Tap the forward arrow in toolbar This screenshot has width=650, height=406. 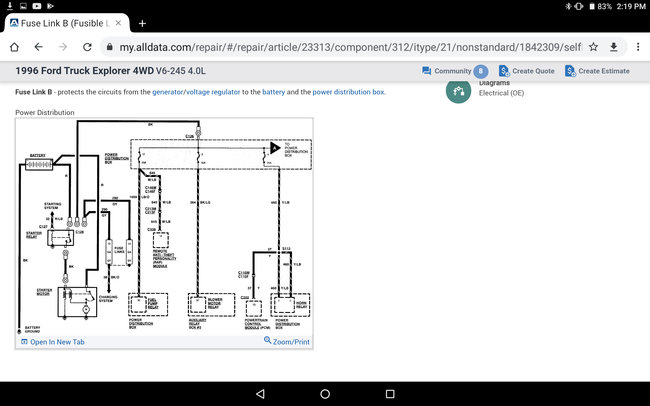tap(63, 47)
